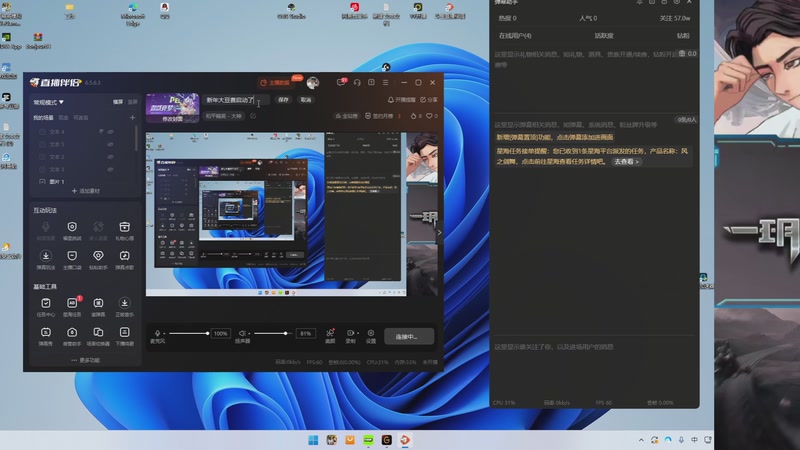Click the boxed exclamation icon beside the headset
Image resolution: width=800 pixels, height=450 pixels.
pyautogui.click(x=371, y=82)
